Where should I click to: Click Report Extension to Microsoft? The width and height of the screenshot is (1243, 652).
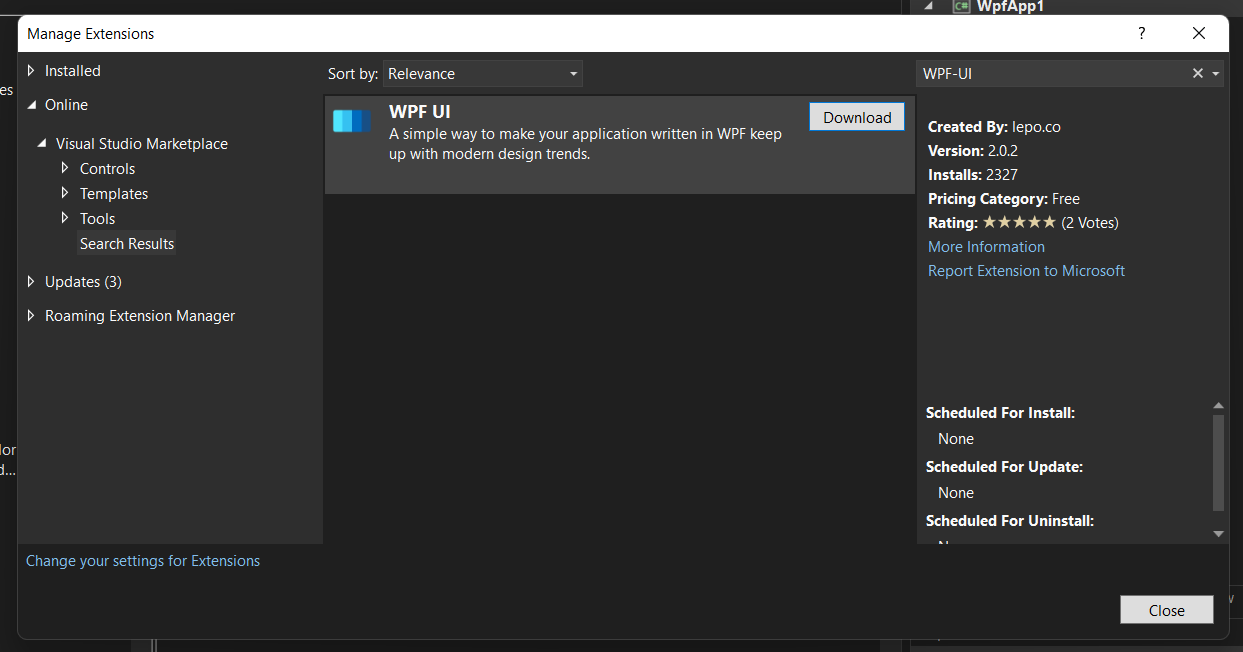tap(1026, 270)
